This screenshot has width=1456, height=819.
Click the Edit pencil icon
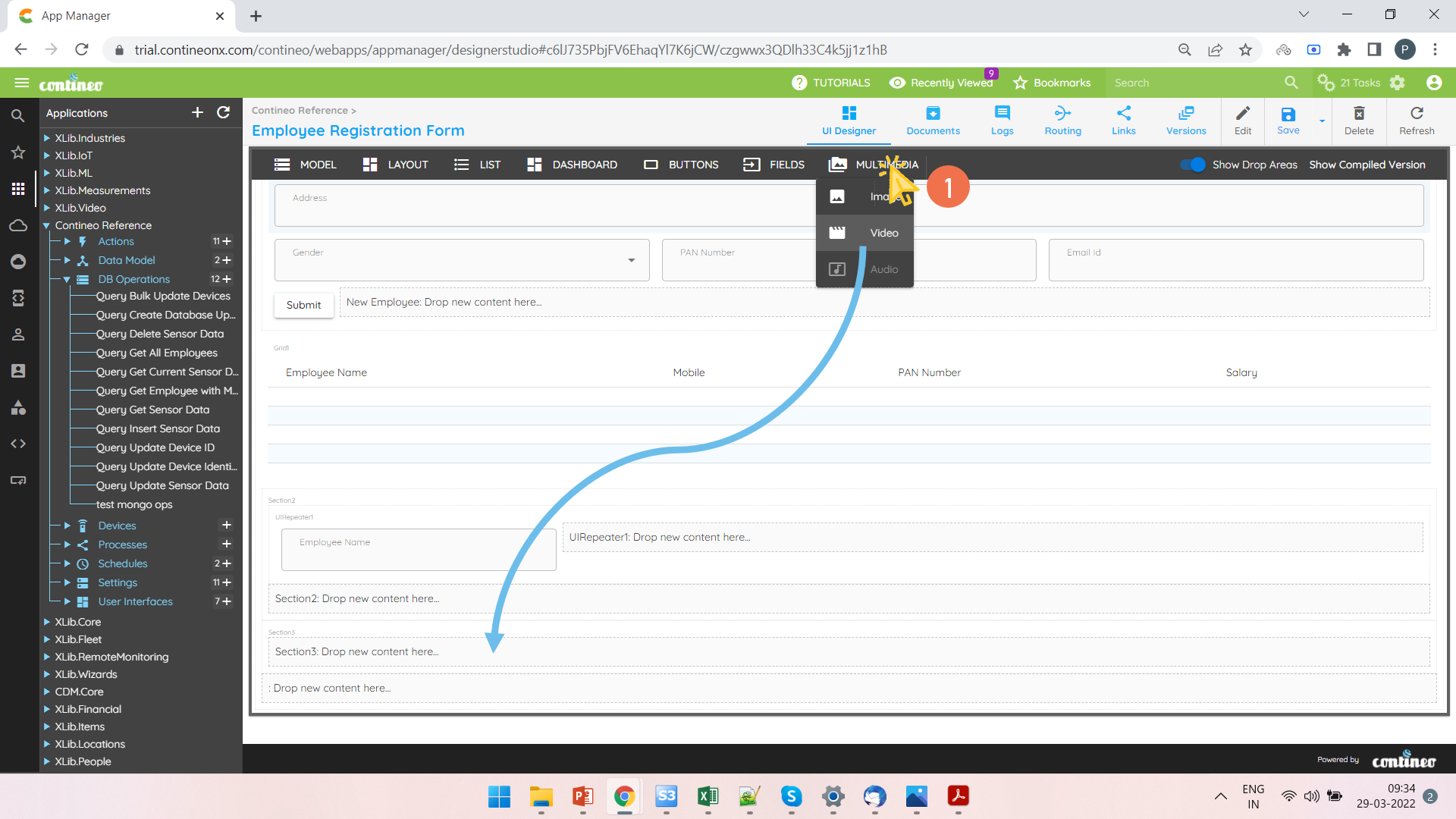tap(1242, 114)
